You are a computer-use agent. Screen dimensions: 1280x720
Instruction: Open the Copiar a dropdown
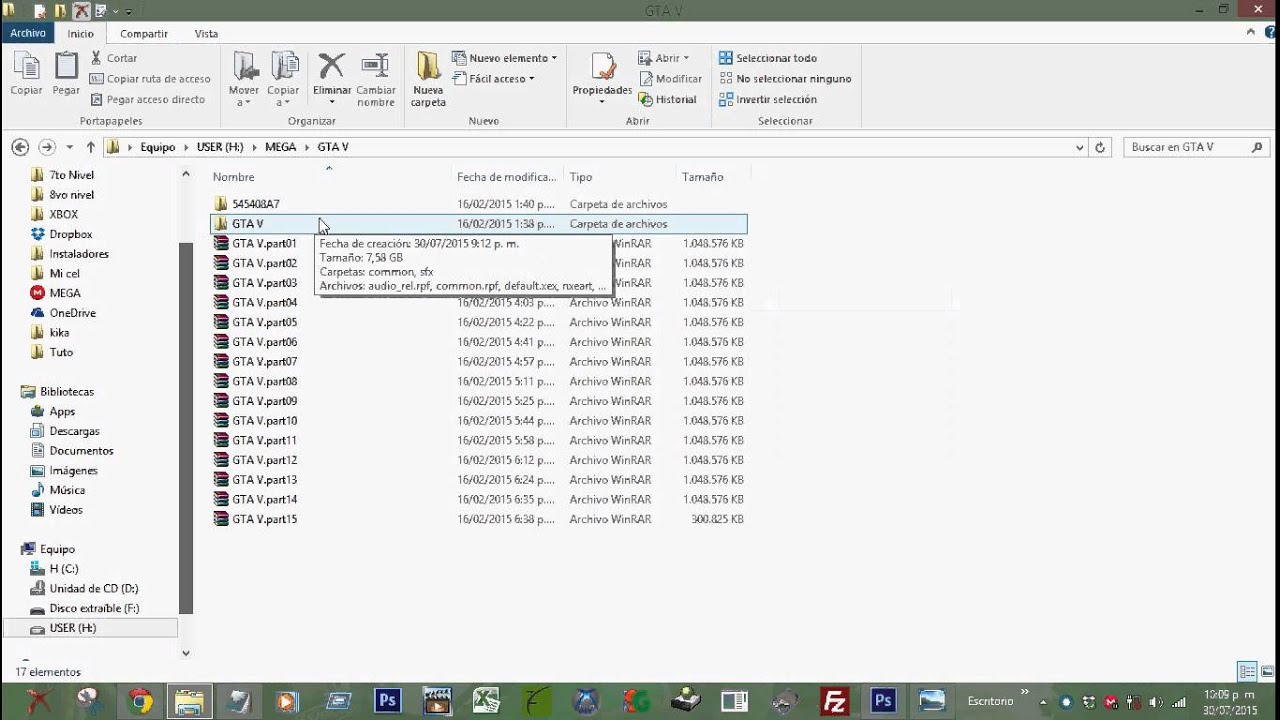click(283, 79)
